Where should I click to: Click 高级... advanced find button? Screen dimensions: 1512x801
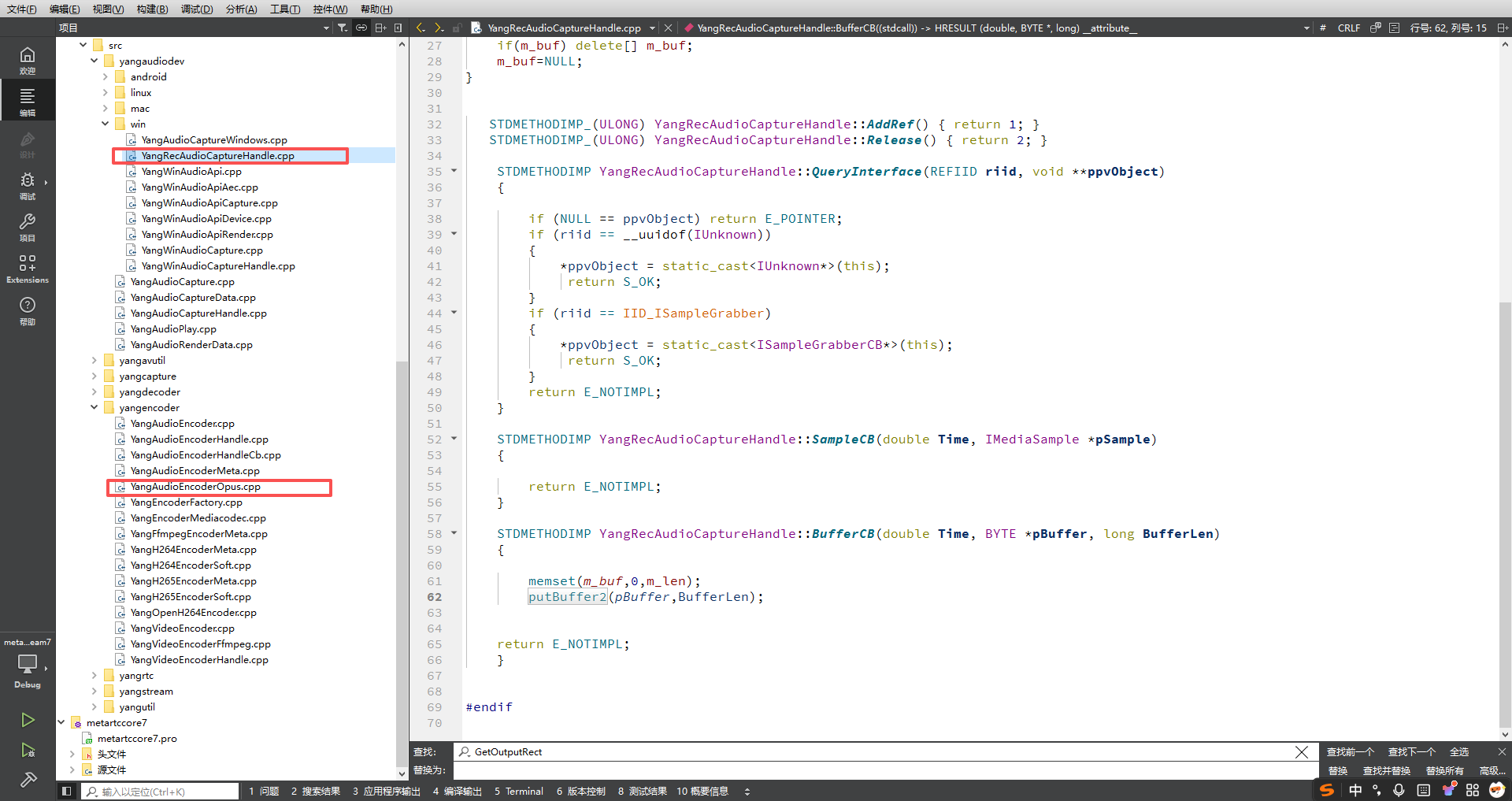point(1492,770)
